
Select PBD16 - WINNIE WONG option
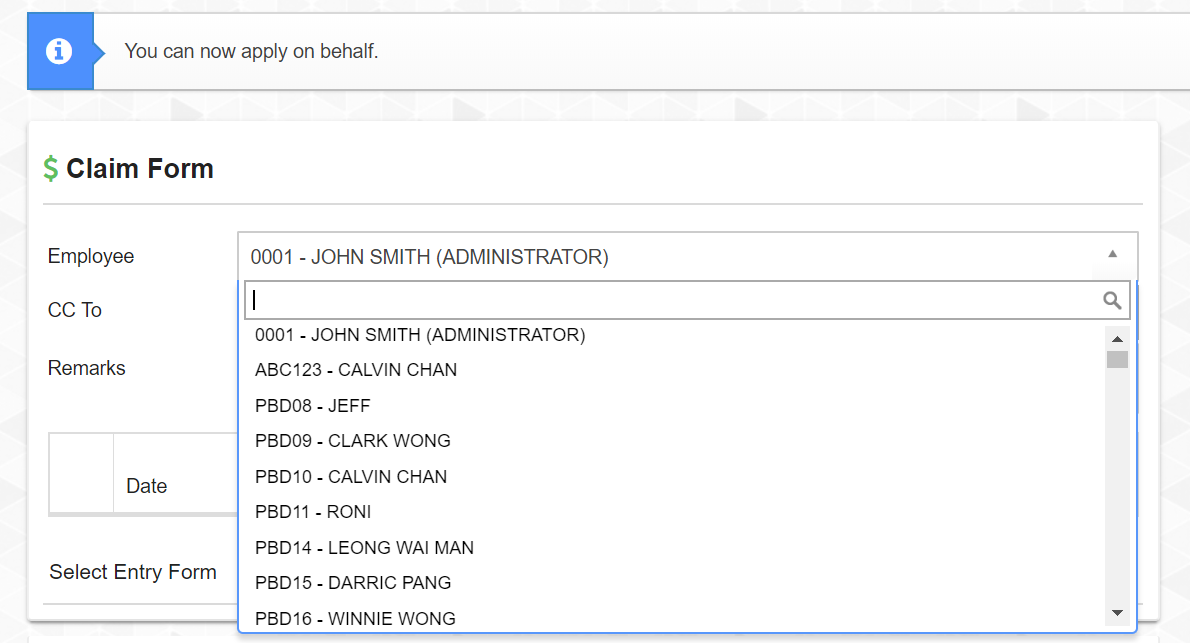click(x=355, y=618)
